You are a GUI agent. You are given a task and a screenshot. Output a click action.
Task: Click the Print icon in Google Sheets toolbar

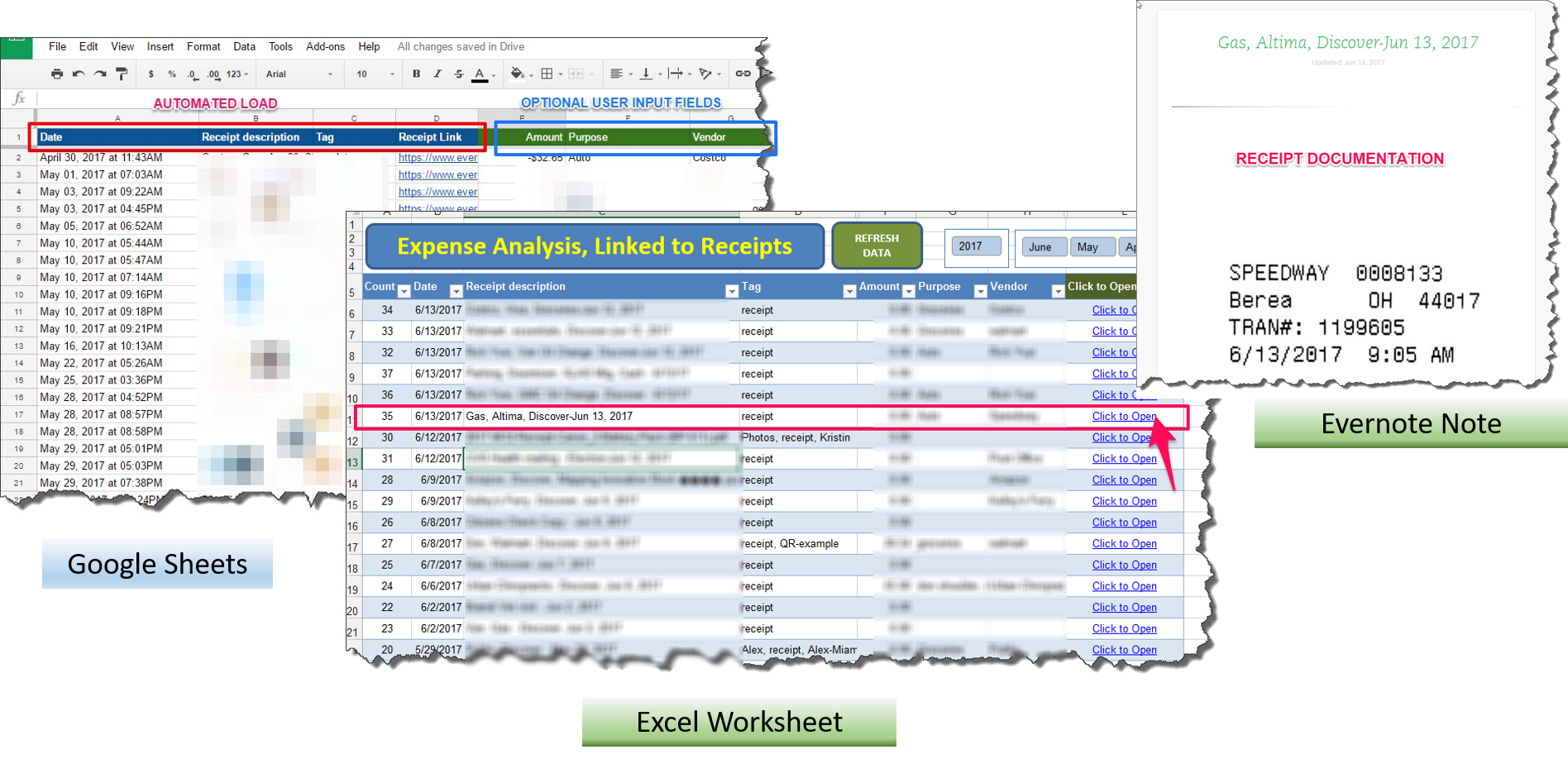[x=56, y=74]
